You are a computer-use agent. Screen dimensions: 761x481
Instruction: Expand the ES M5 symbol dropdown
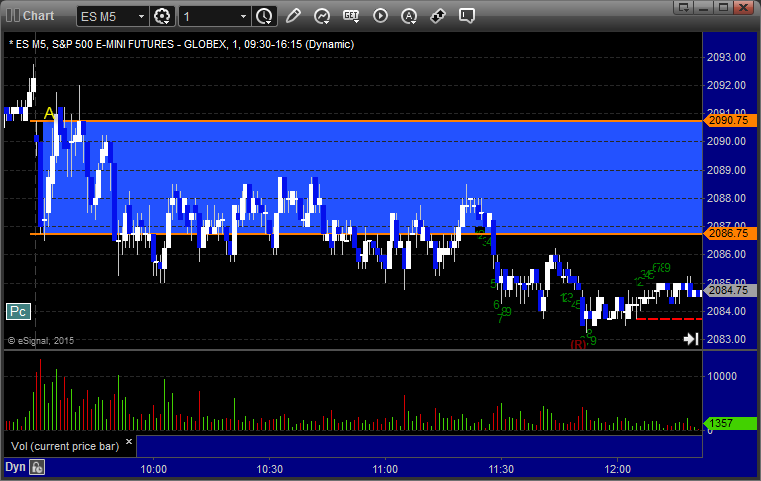pos(141,17)
